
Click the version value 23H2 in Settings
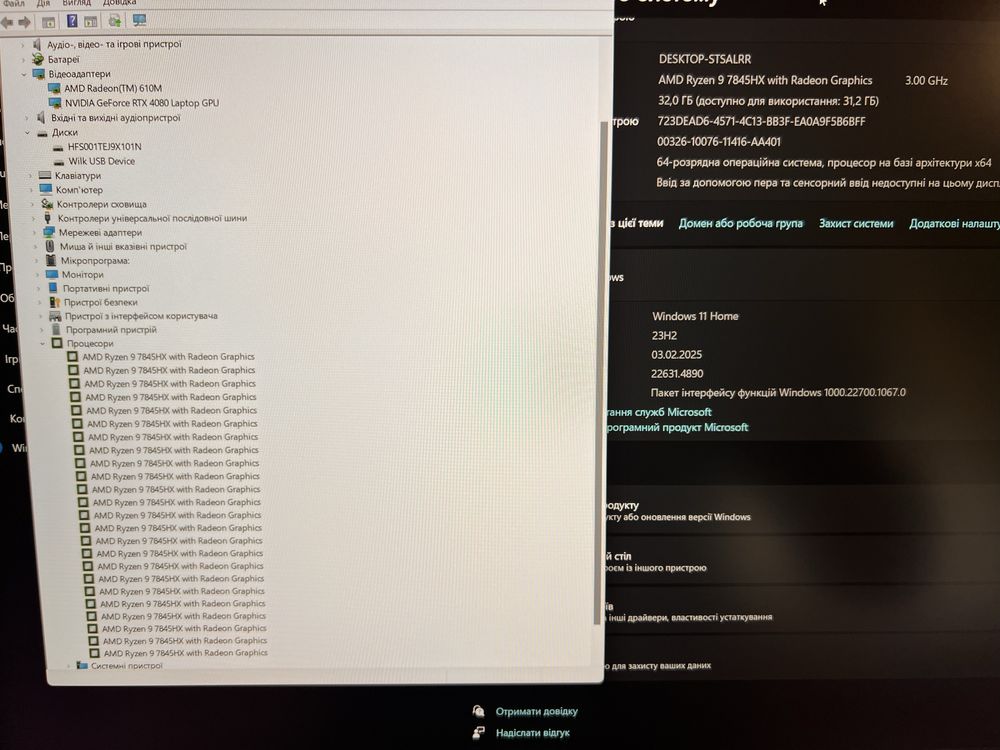click(x=664, y=335)
